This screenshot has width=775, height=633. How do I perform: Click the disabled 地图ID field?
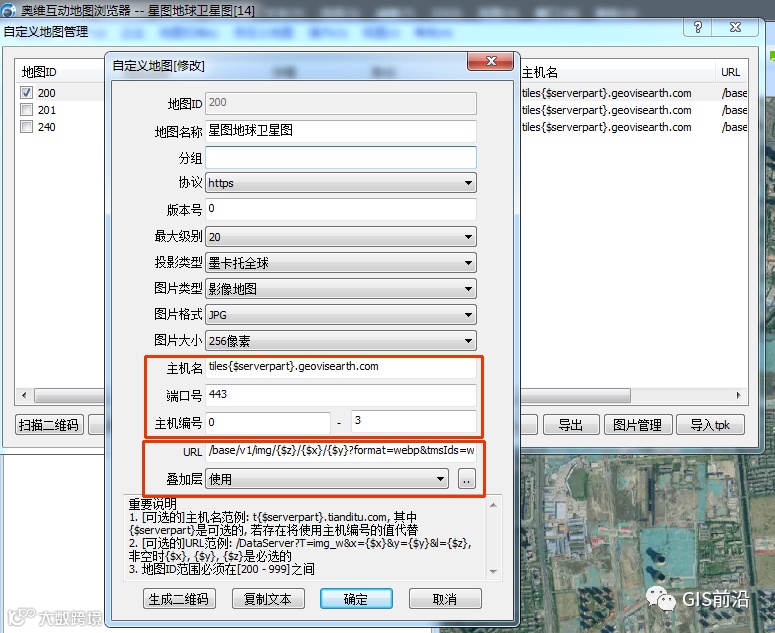(341, 103)
